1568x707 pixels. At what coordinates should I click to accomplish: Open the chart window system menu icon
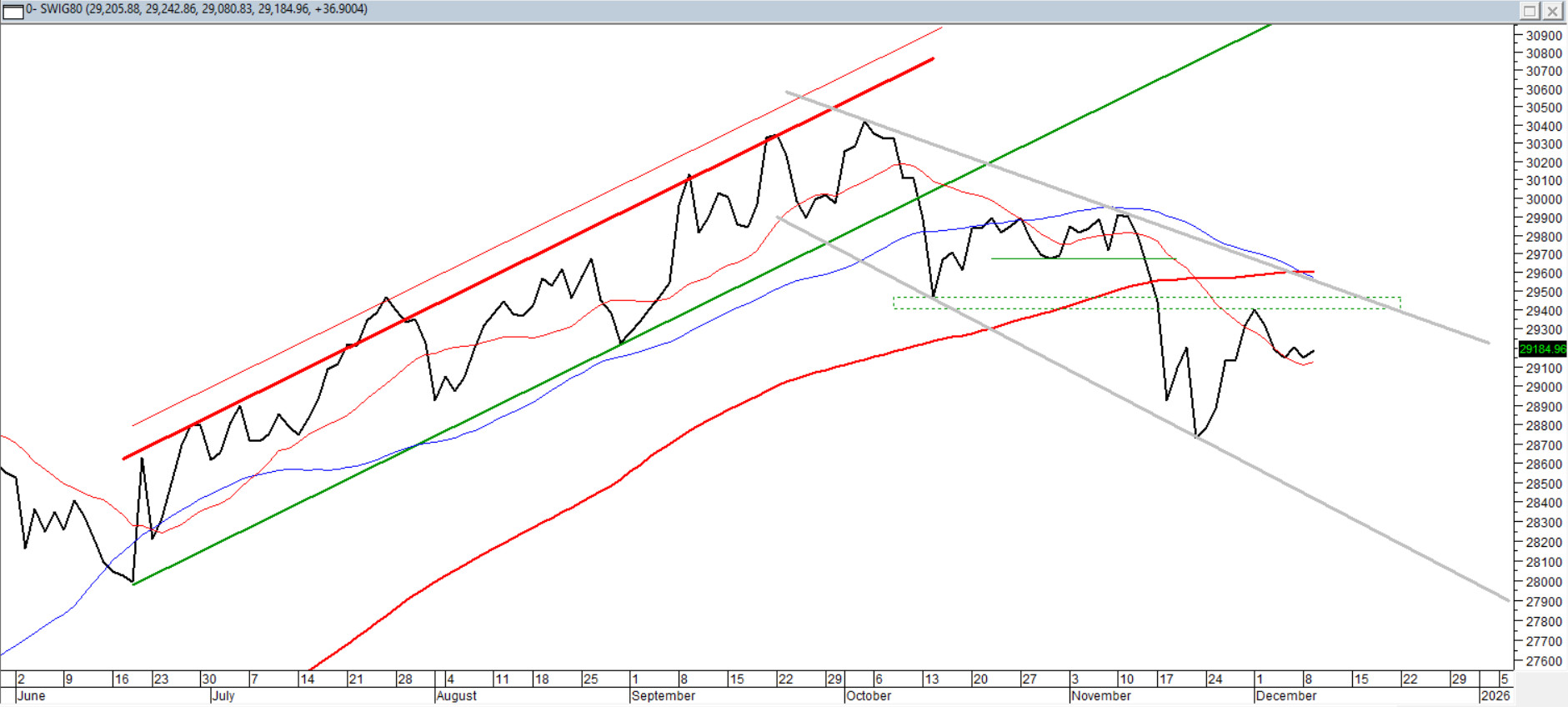pyautogui.click(x=13, y=10)
